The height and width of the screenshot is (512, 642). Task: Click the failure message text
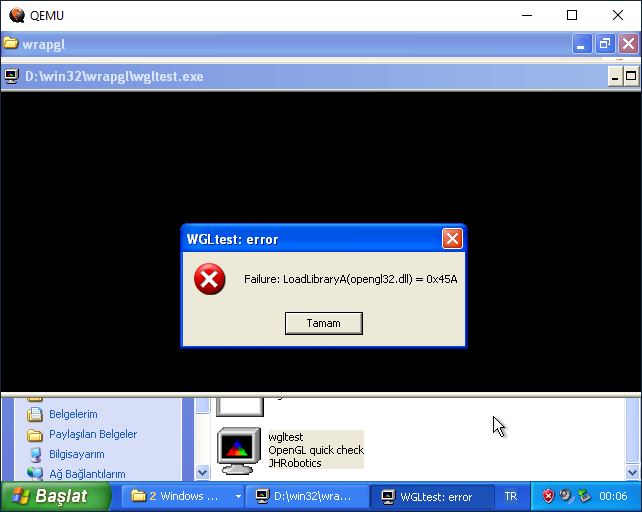(x=350, y=279)
